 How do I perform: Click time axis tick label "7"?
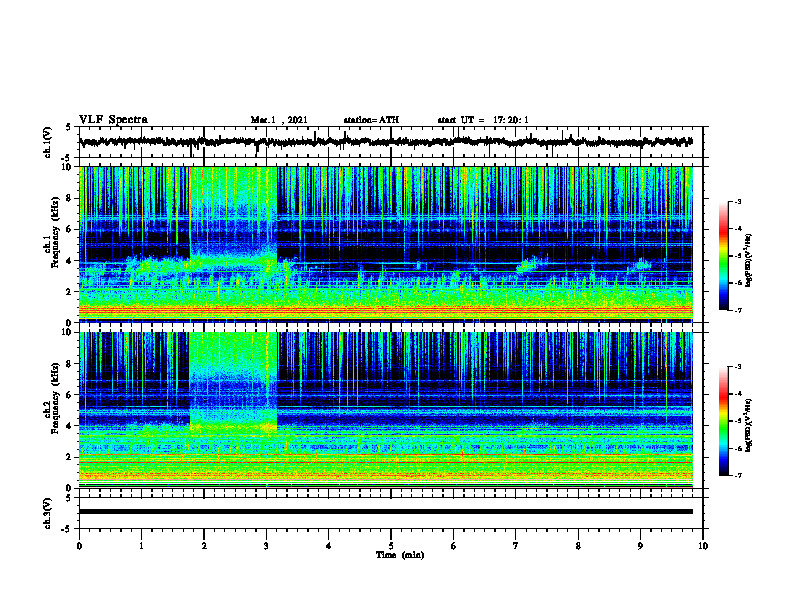[516, 546]
